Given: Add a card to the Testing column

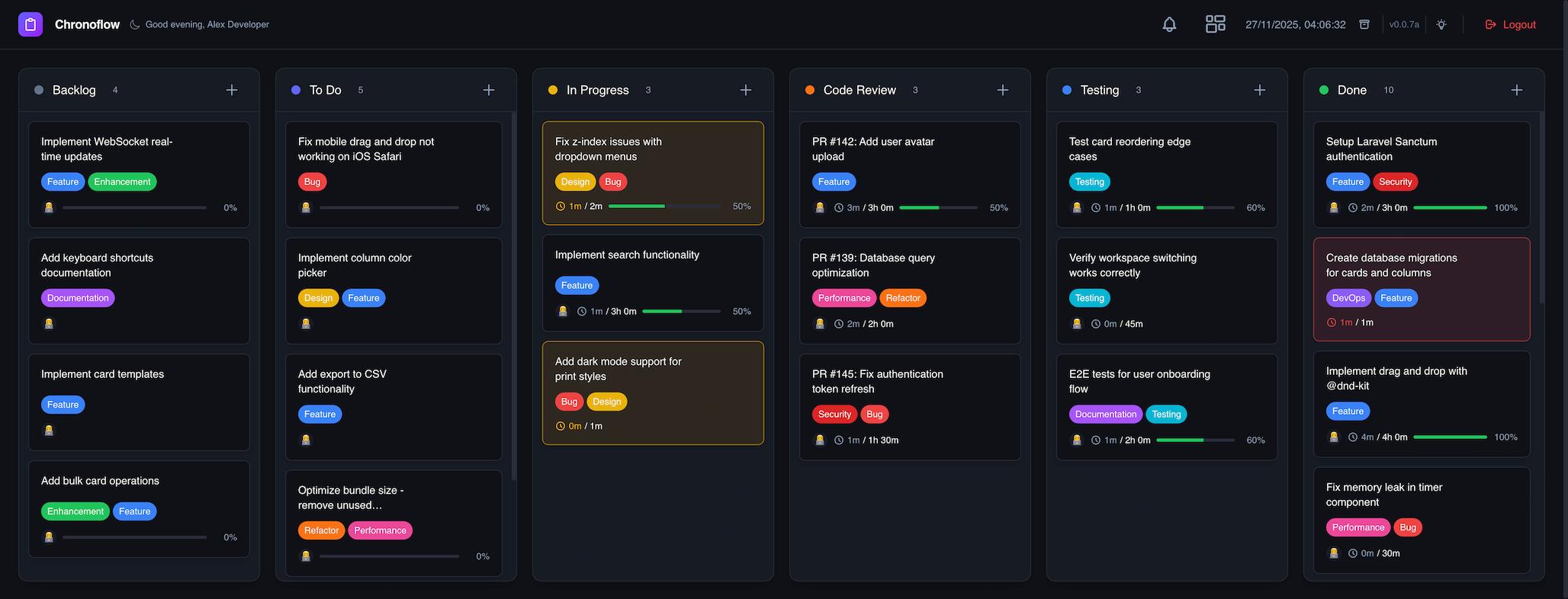Looking at the screenshot, I should point(1260,90).
